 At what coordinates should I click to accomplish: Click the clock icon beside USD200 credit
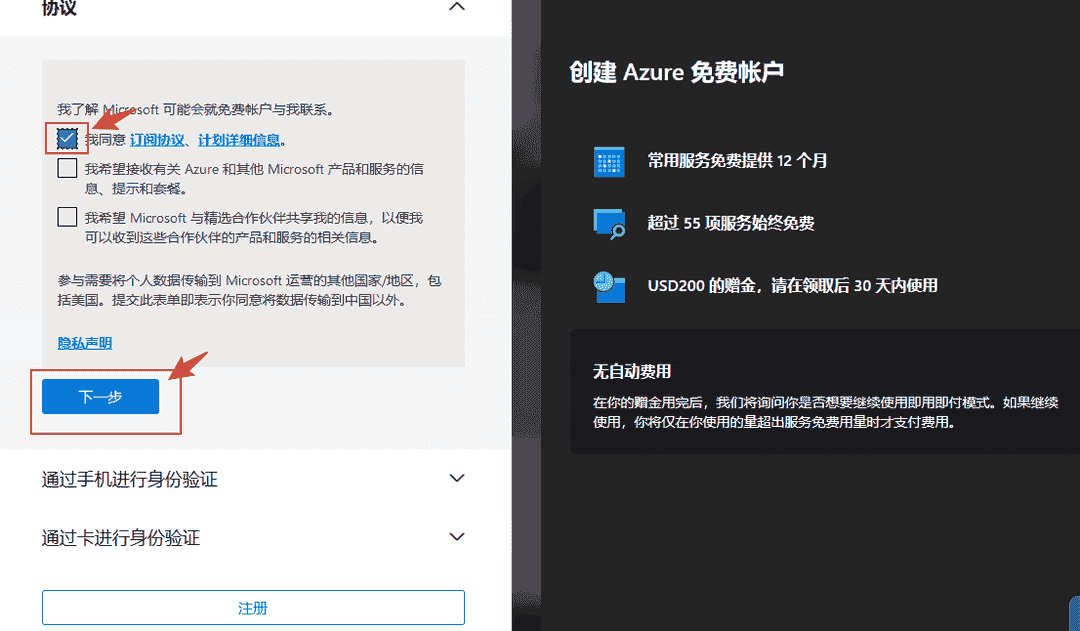pos(609,286)
